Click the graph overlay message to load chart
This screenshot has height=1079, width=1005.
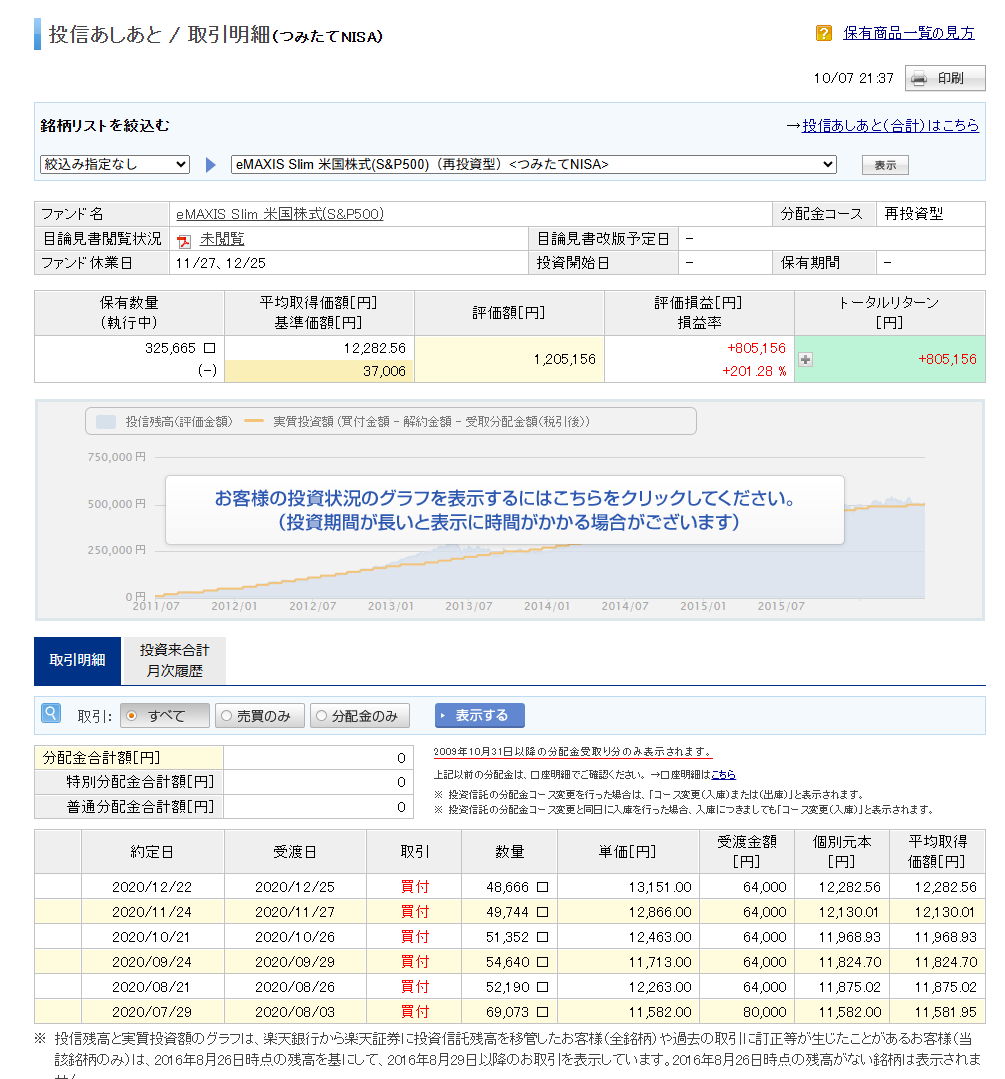click(x=505, y=510)
